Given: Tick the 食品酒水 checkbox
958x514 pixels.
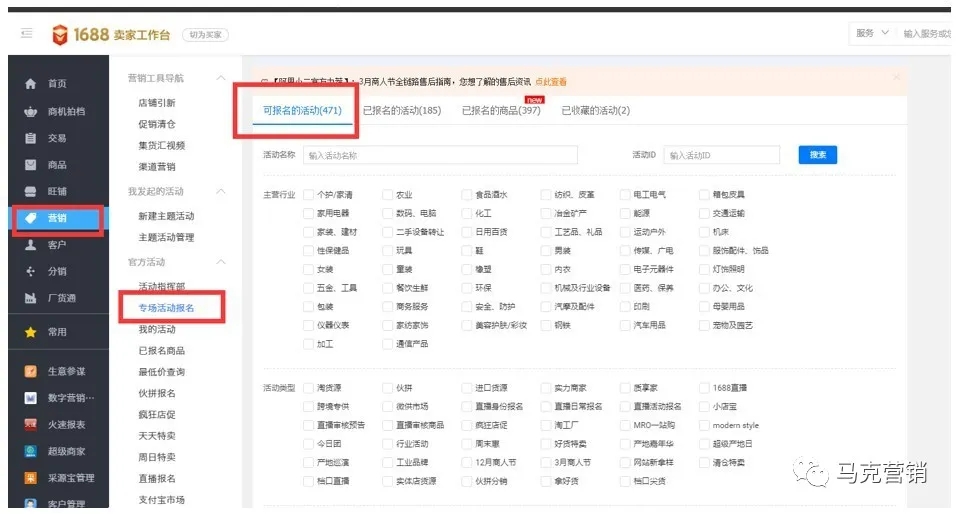Looking at the screenshot, I should 467,195.
